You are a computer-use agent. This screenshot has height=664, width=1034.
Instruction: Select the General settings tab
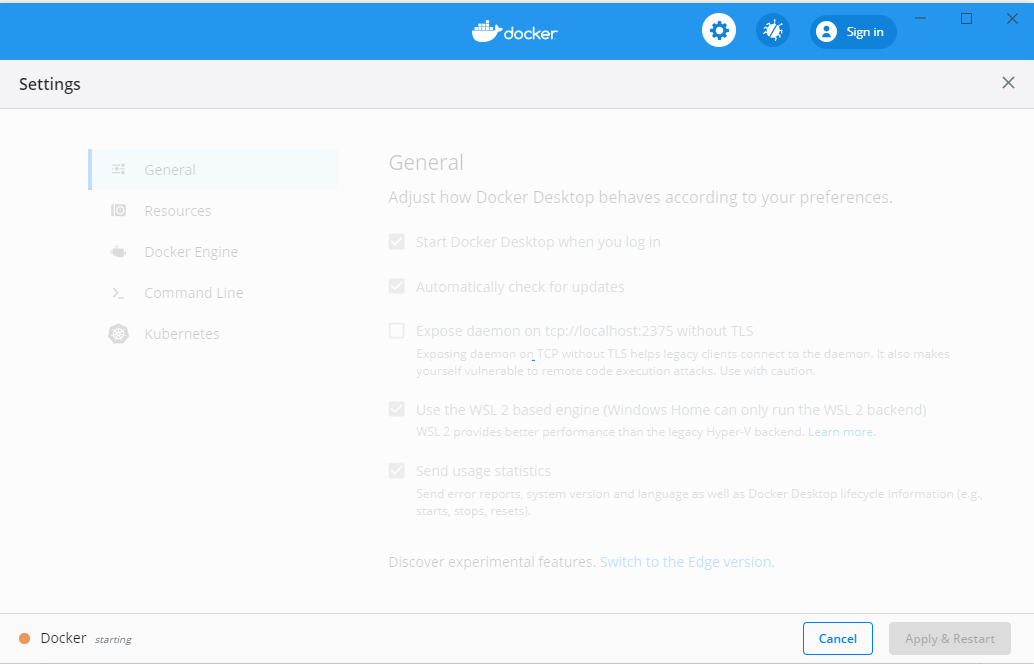click(213, 169)
